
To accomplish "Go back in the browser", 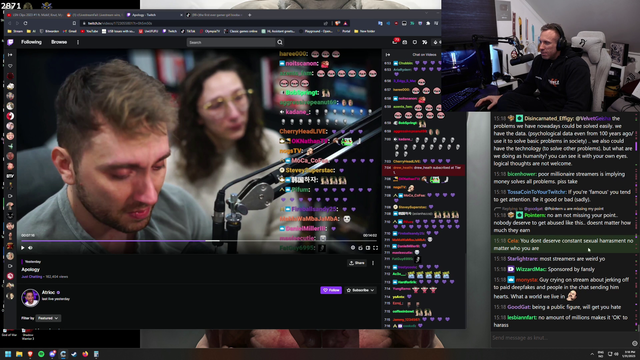I will pyautogui.click(x=10, y=23).
